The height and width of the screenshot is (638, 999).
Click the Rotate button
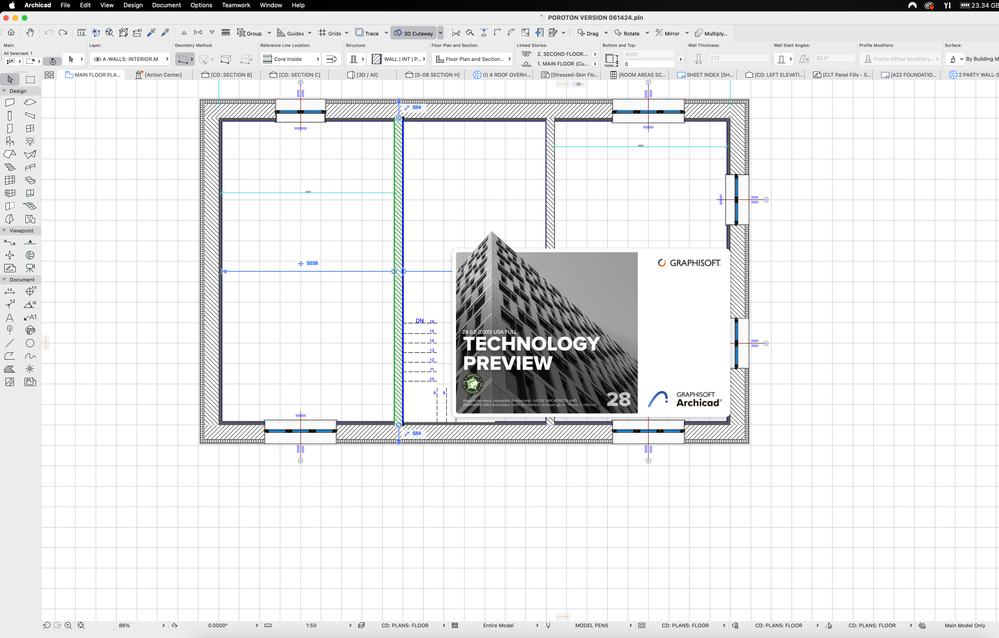tap(627, 33)
